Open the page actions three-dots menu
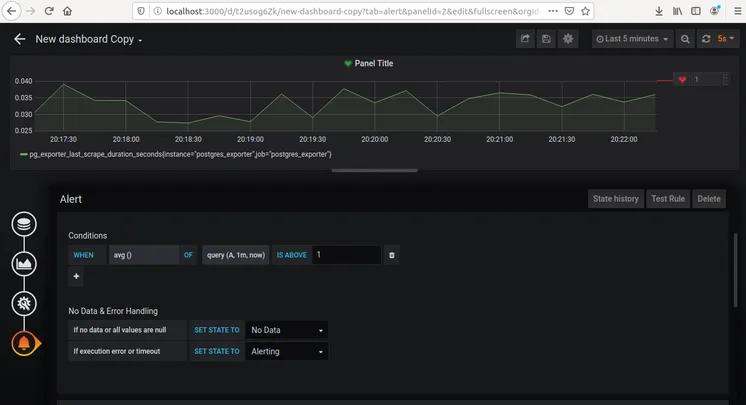This screenshot has height=405, width=746. click(x=553, y=11)
